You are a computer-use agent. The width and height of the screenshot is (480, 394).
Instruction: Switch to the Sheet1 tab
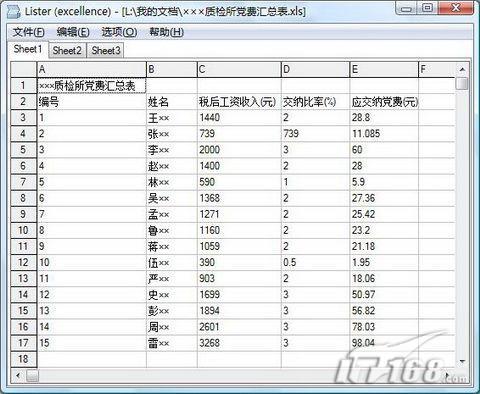tap(28, 49)
